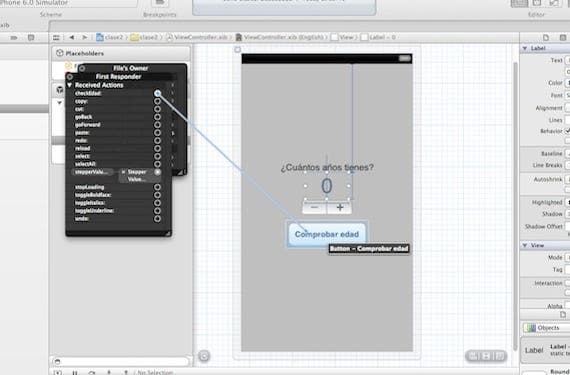Click the forward arrow in the jump bar
Screen dimensions: 570x375
coord(85,37)
